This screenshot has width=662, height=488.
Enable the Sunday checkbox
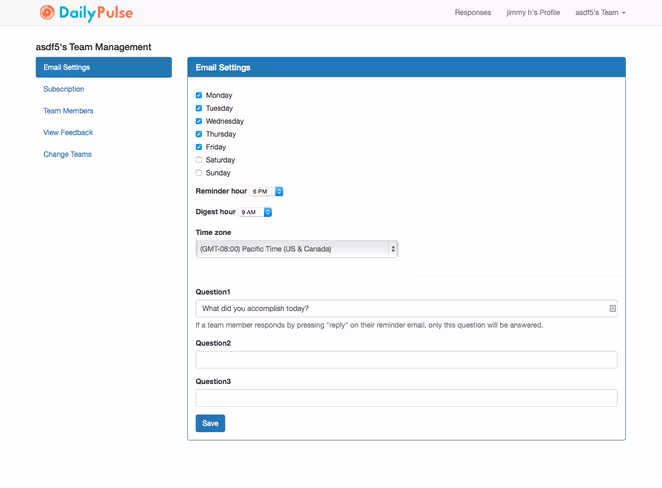(199, 173)
